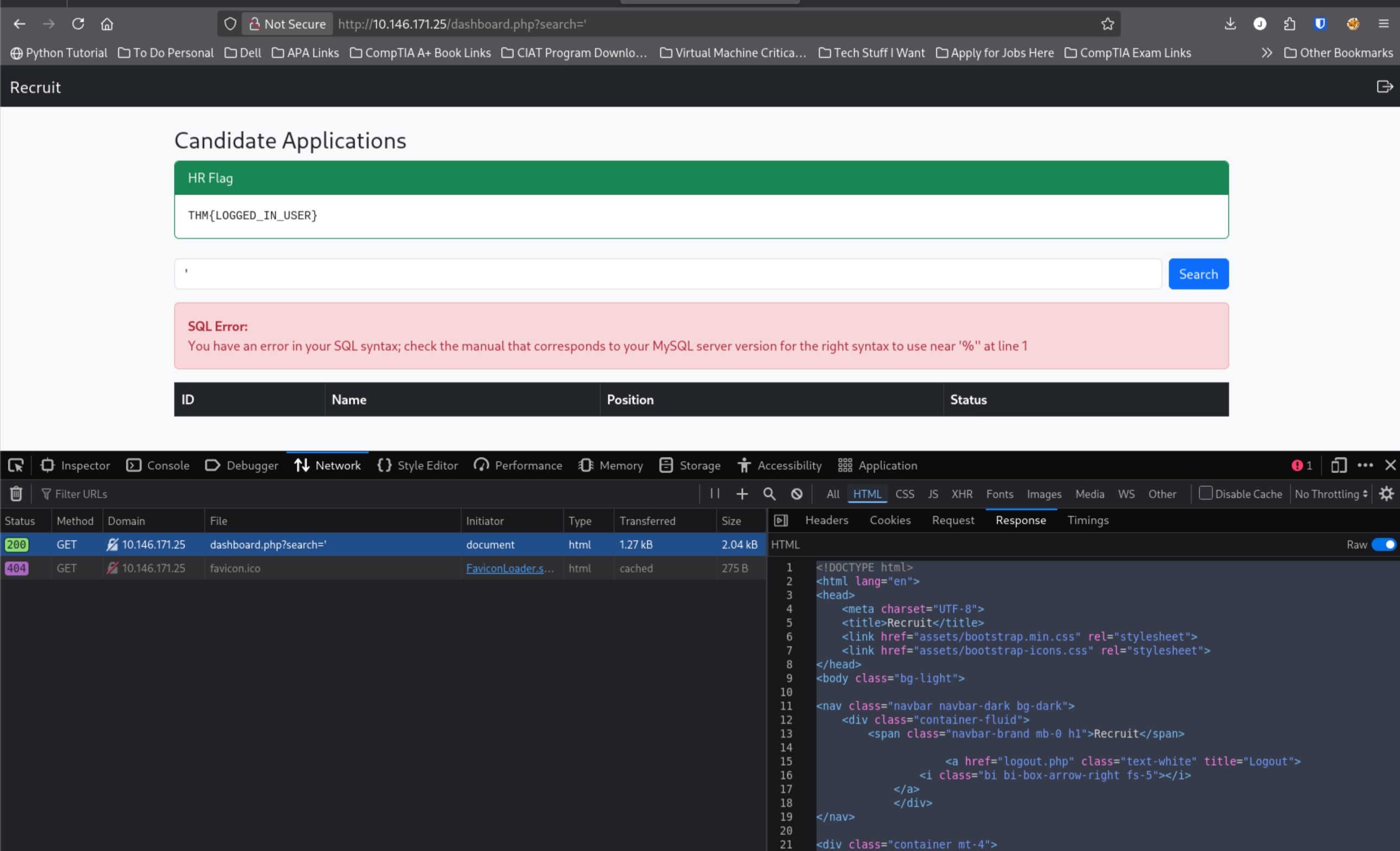Screen dimensions: 1400x851
Task: Open the Python Tutorial bookmark
Action: click(x=59, y=53)
